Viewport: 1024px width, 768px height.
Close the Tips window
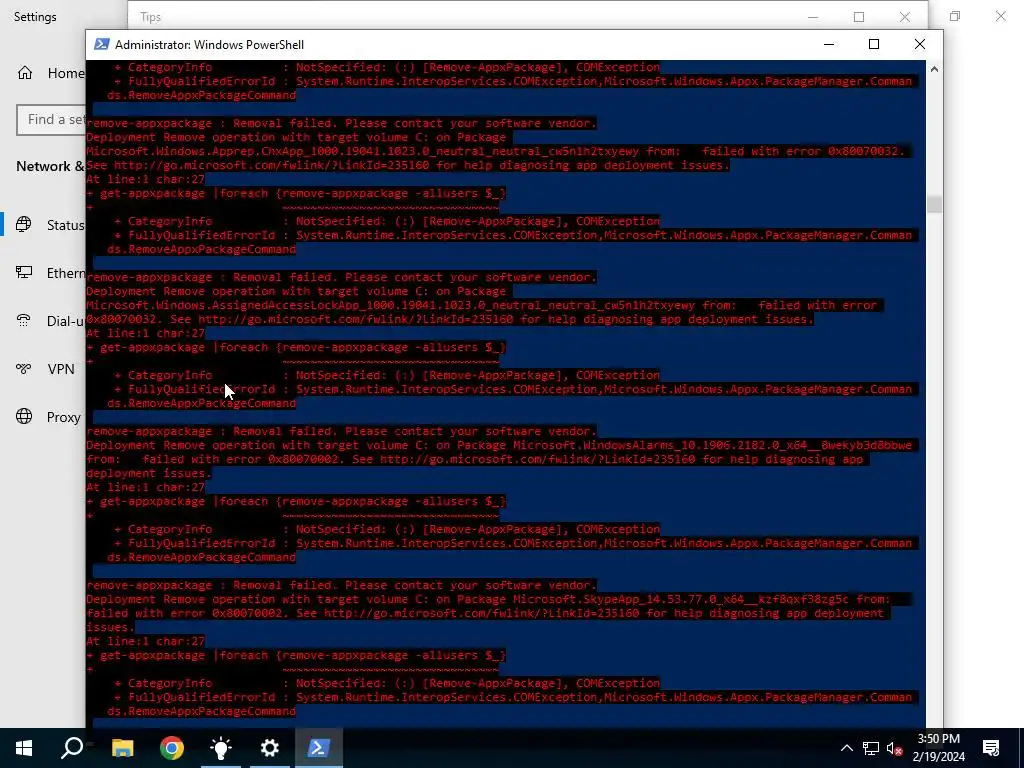coord(904,17)
